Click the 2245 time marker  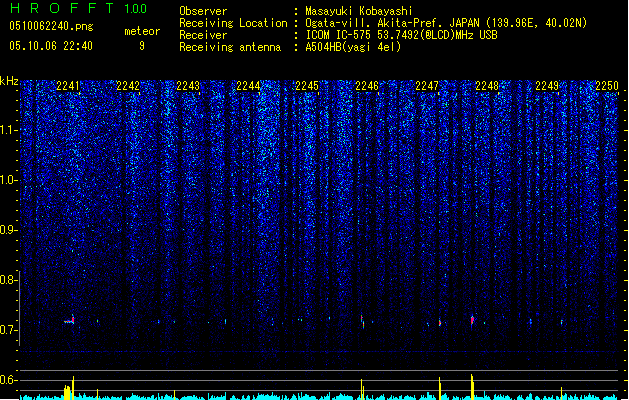click(307, 86)
